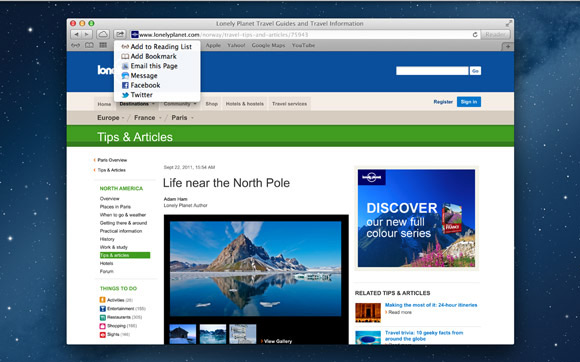Open the Home navigation tab
The height and width of the screenshot is (362, 580).
point(104,104)
